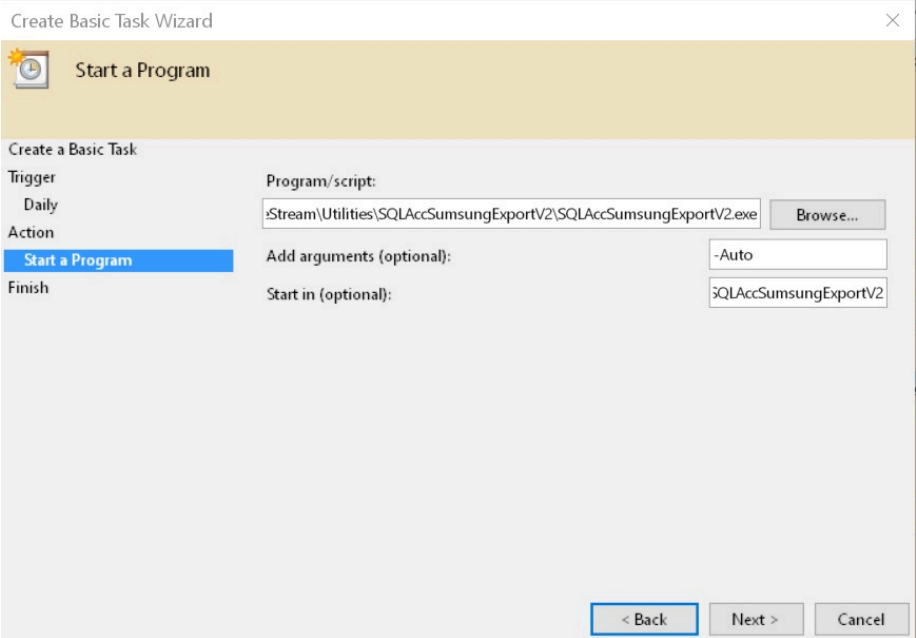Focus the Add arguments field containing -Auto
Screen dimensions: 916x638
[797, 255]
